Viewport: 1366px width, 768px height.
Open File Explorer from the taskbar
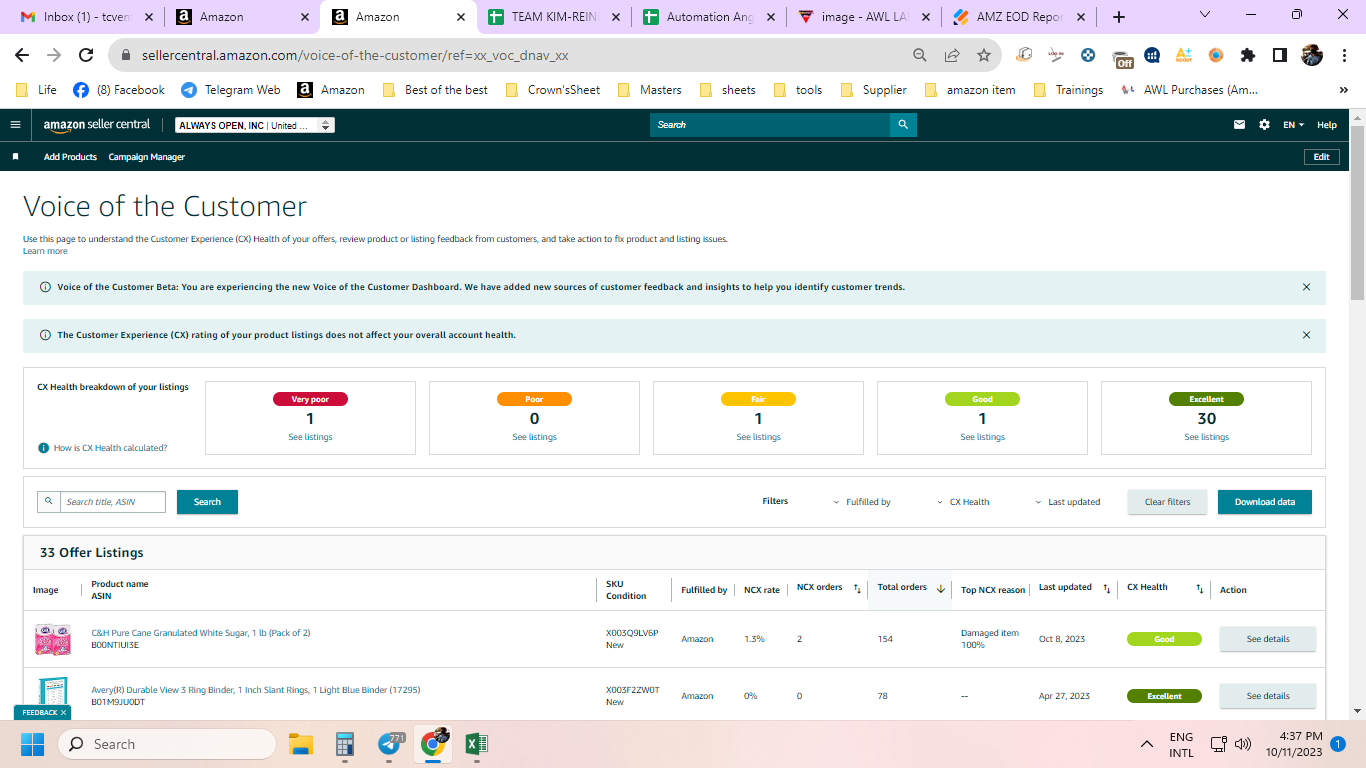301,744
